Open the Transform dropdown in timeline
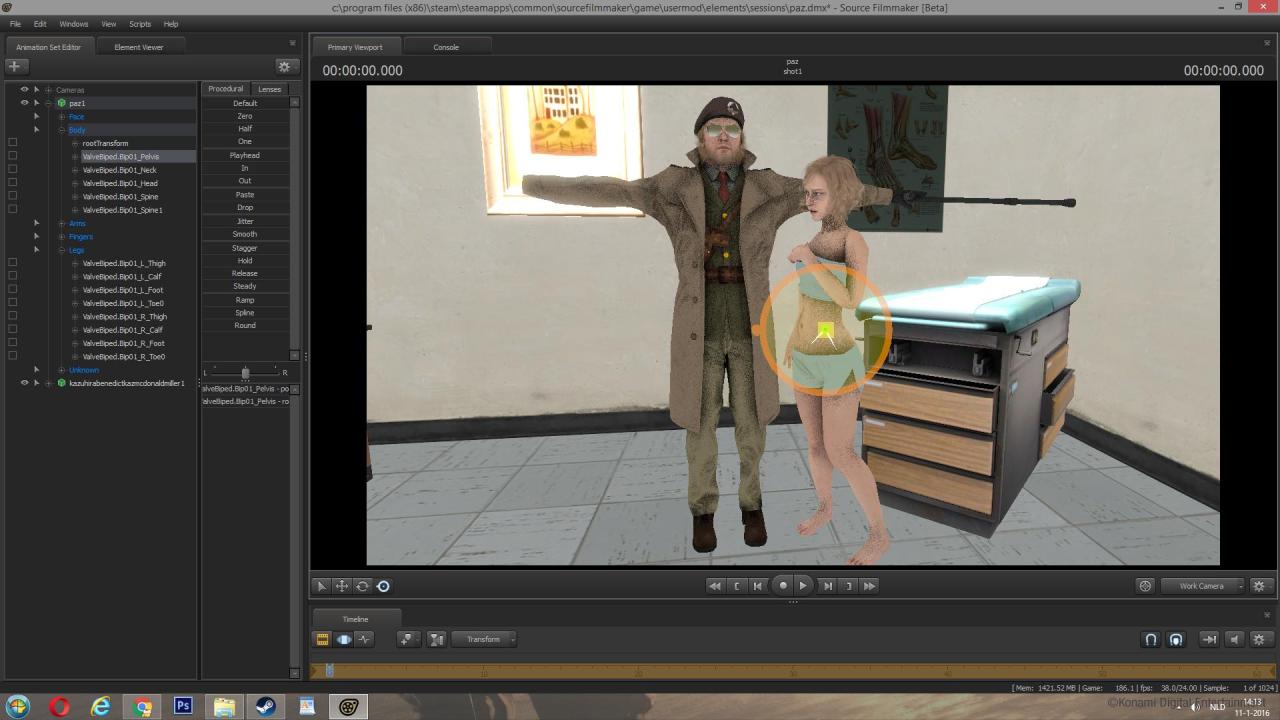The height and width of the screenshot is (720, 1280). [484, 639]
